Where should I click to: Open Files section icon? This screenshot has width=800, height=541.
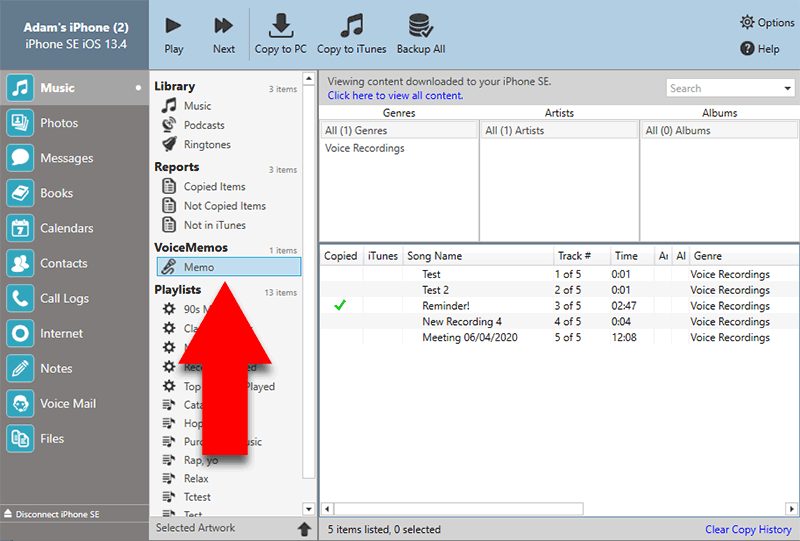tap(20, 438)
